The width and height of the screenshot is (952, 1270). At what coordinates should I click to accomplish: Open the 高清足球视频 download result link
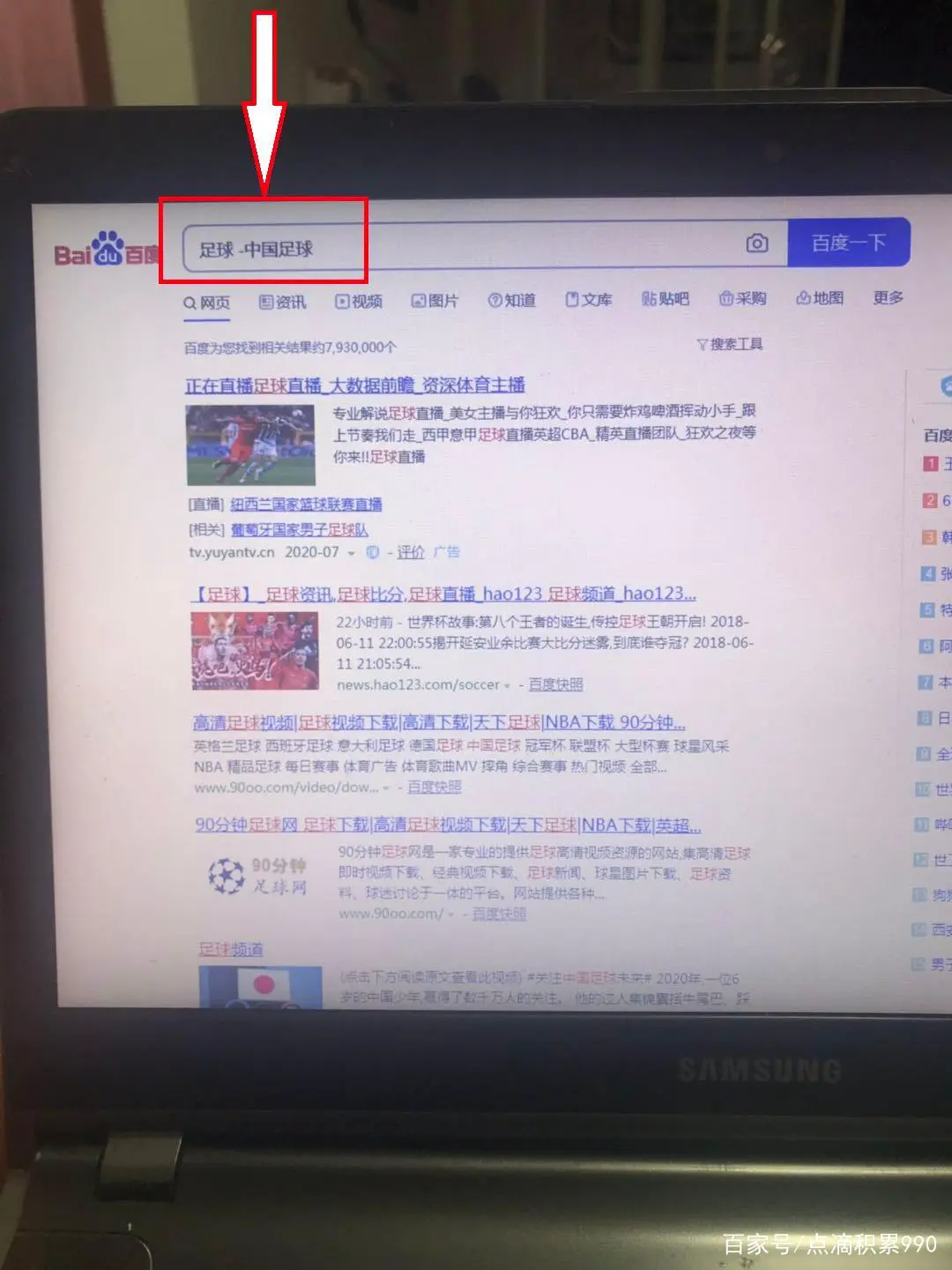[x=439, y=723]
